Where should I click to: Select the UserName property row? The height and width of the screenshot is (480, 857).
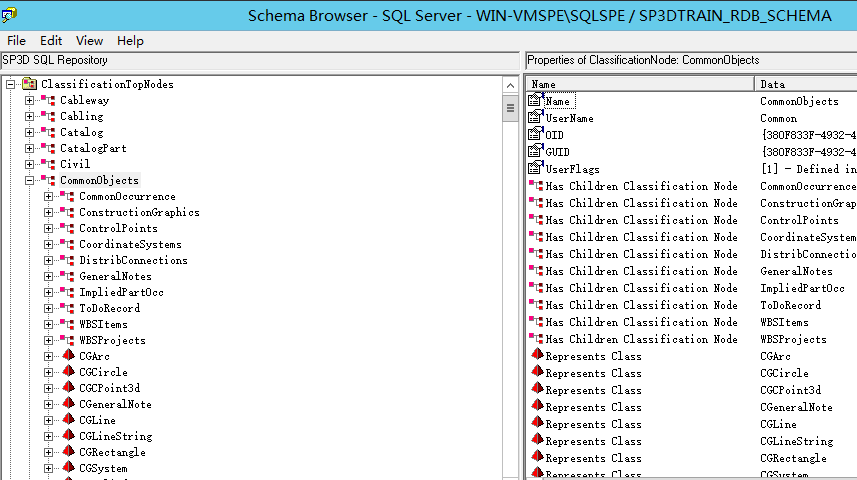692,118
